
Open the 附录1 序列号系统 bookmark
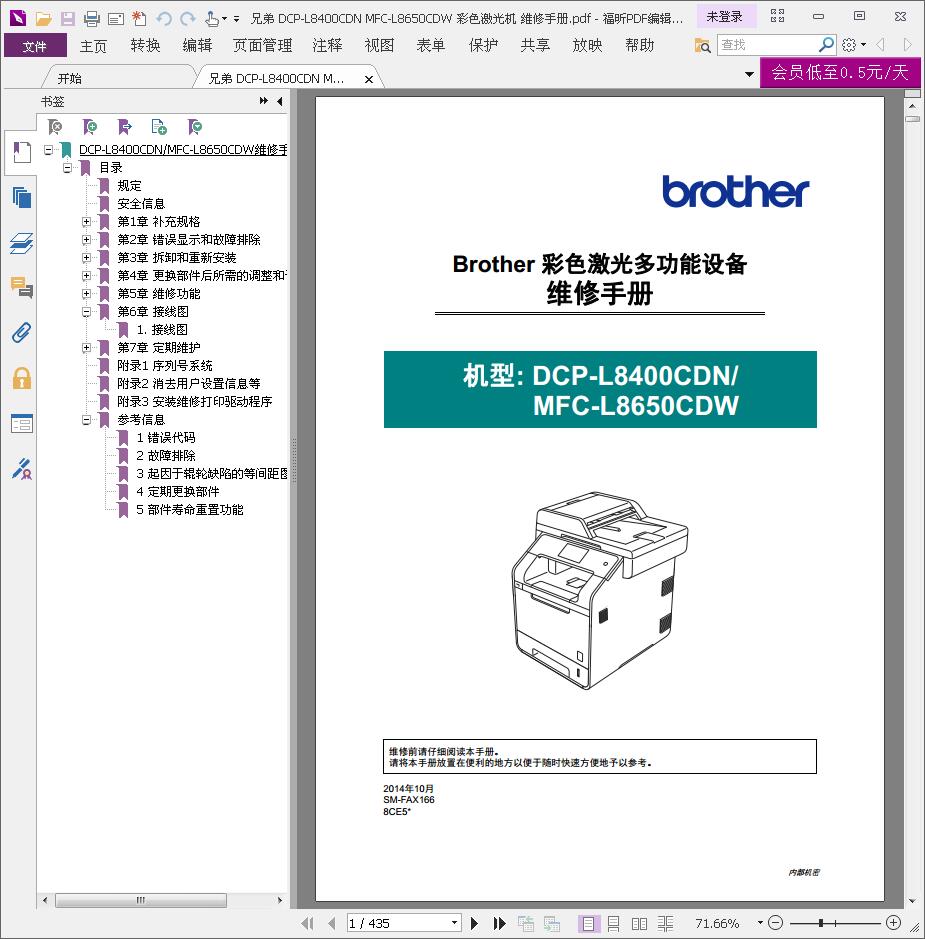pyautogui.click(x=165, y=365)
